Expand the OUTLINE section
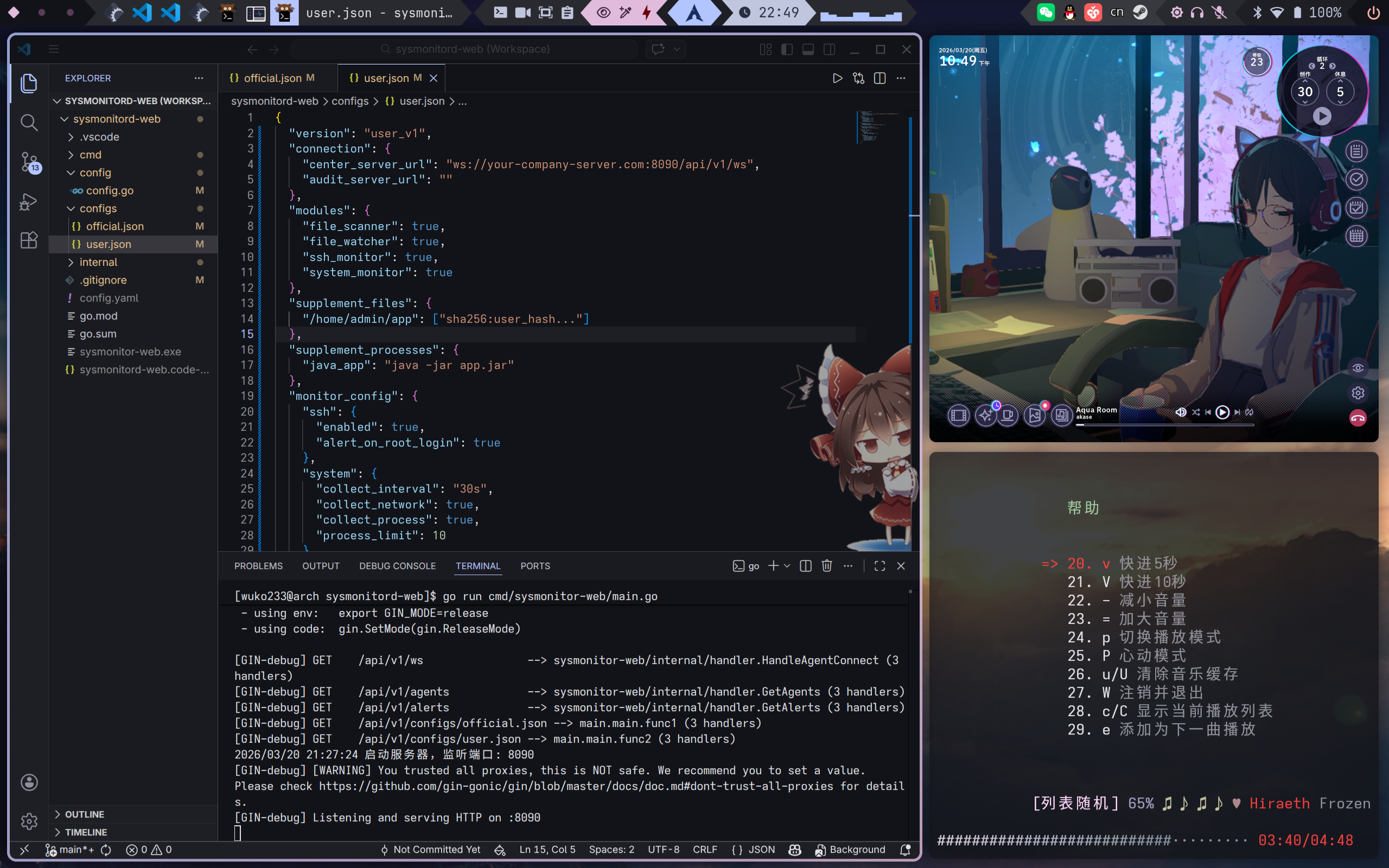 (85, 814)
